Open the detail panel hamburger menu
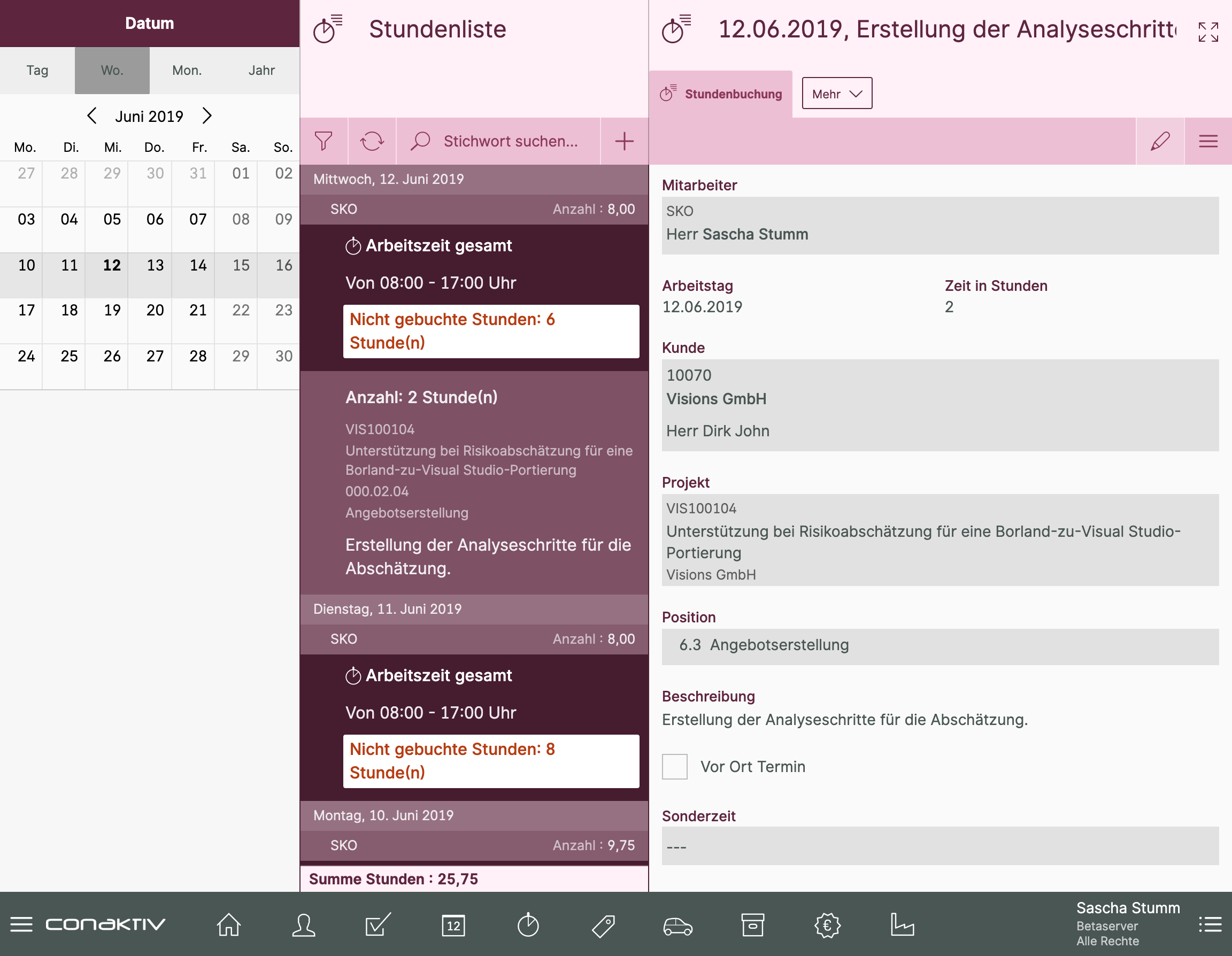Image resolution: width=1232 pixels, height=956 pixels. [1208, 141]
